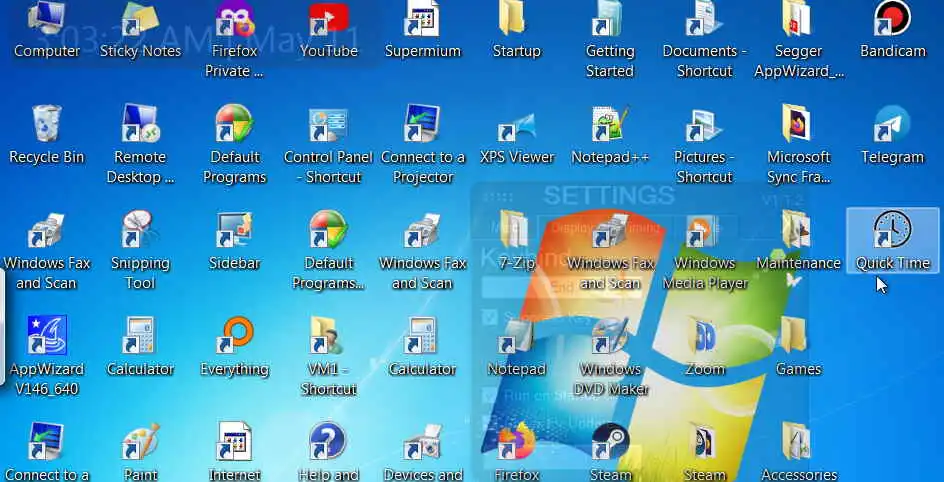Open the Zoom desktop icon
This screenshot has width=944, height=482.
(704, 336)
